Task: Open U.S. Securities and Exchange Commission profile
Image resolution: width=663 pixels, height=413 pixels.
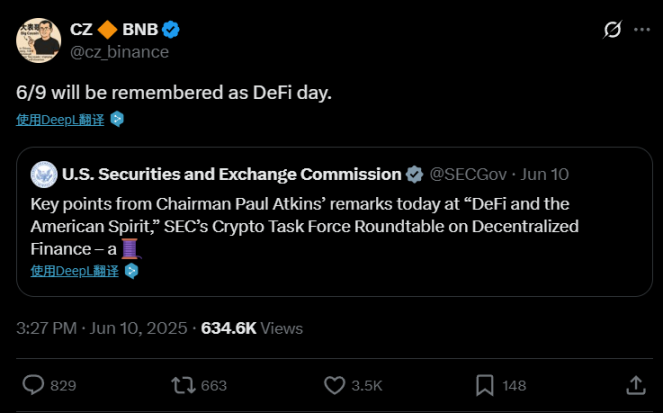Action: pyautogui.click(x=231, y=174)
